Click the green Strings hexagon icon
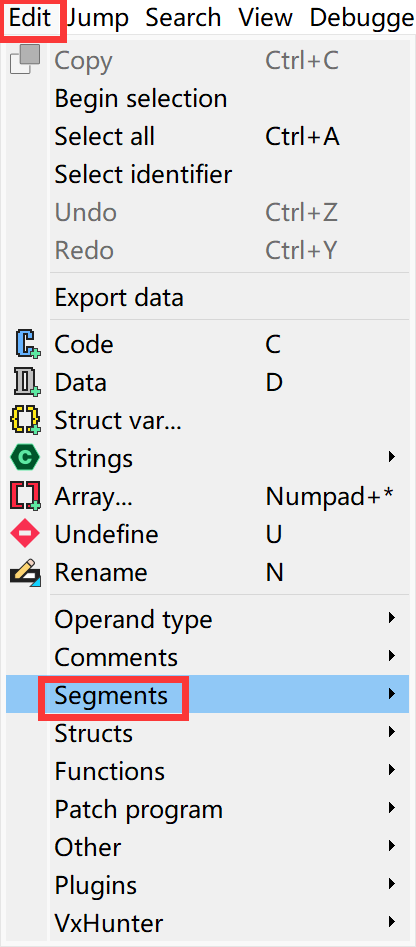416x947 pixels. coord(25,458)
